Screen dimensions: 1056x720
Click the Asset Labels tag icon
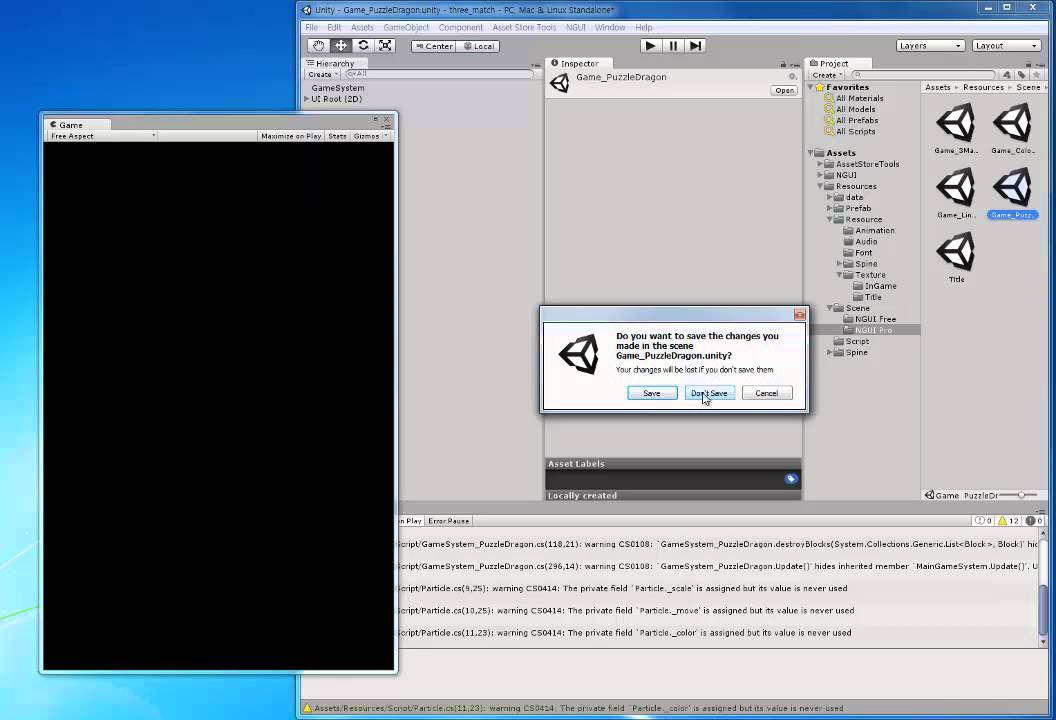coord(791,479)
